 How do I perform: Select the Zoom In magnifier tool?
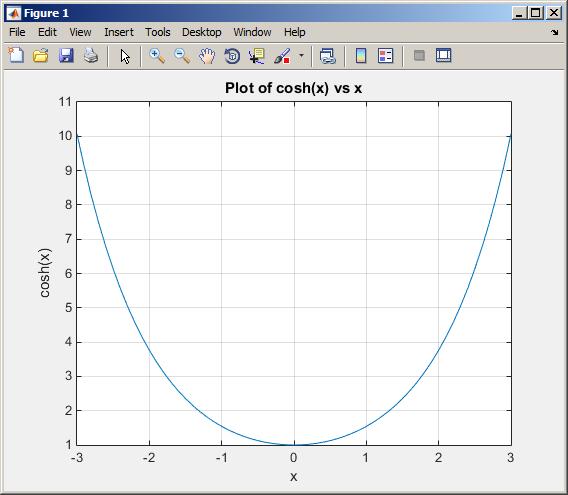click(157, 56)
